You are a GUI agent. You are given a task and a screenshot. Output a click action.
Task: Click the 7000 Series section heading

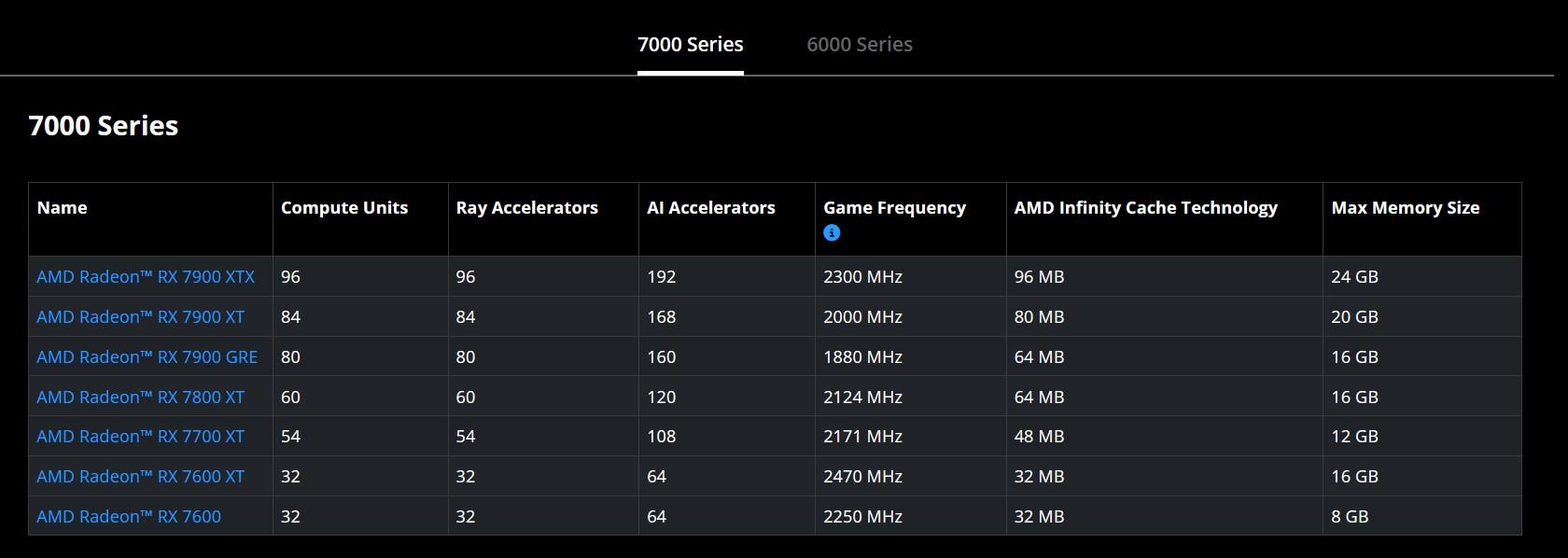coord(104,126)
